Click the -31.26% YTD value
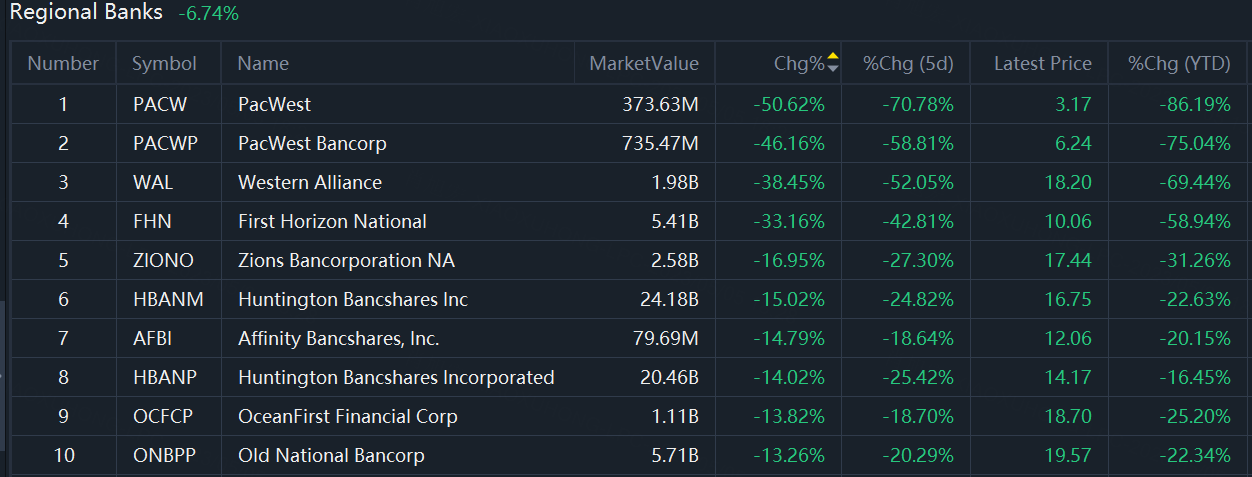The image size is (1252, 477). tap(1194, 260)
